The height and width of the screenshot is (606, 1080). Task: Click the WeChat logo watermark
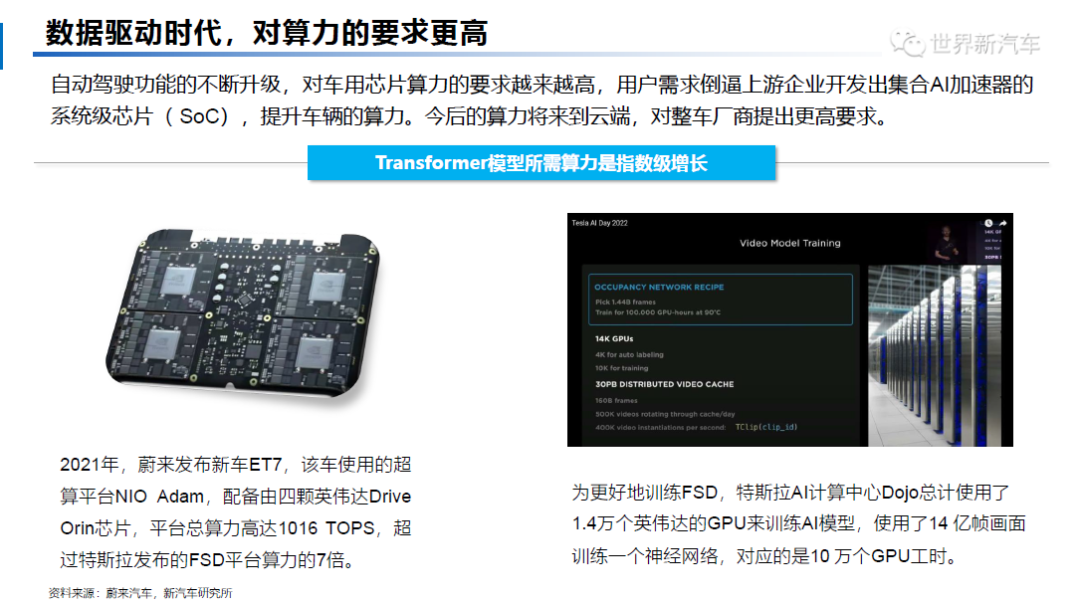coord(907,44)
